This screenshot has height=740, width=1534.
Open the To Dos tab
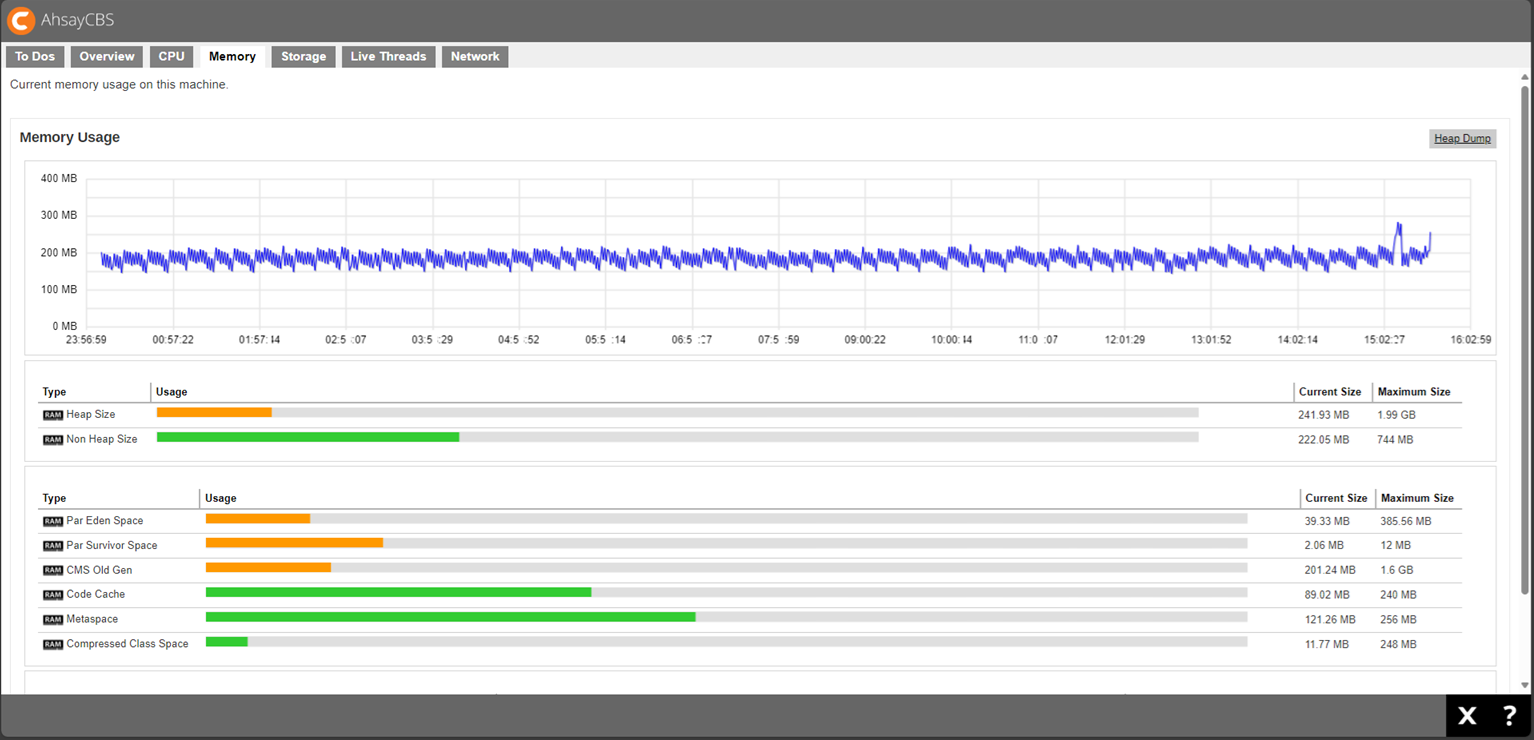pos(35,57)
